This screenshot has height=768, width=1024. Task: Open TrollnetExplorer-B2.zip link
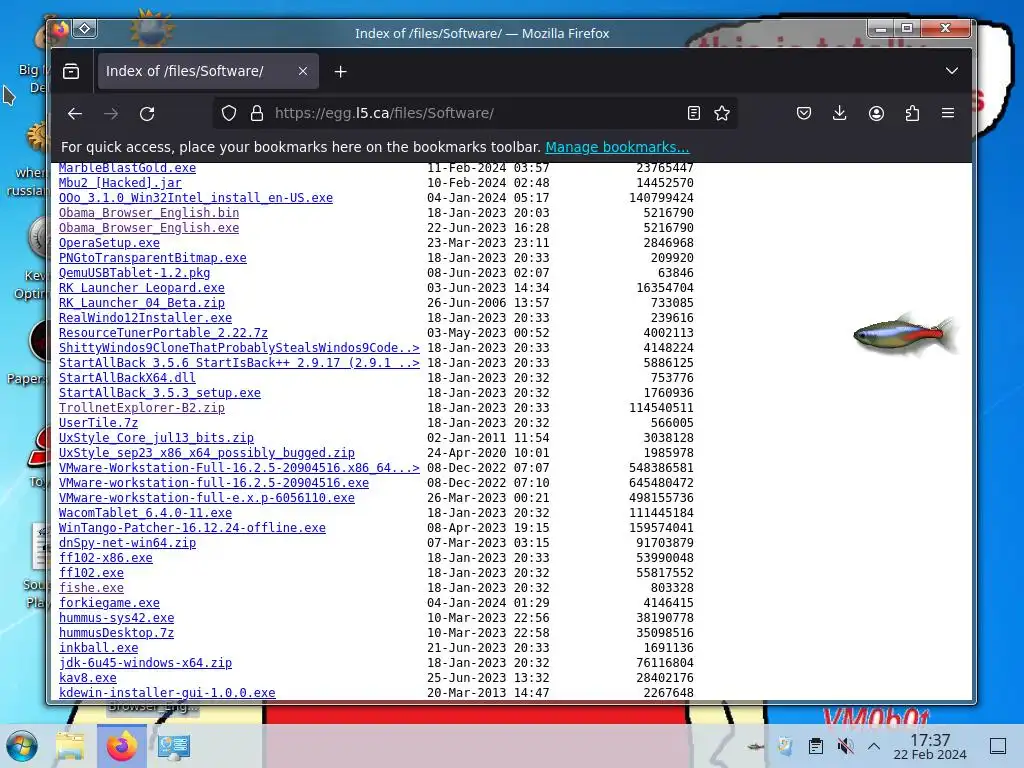tap(142, 408)
